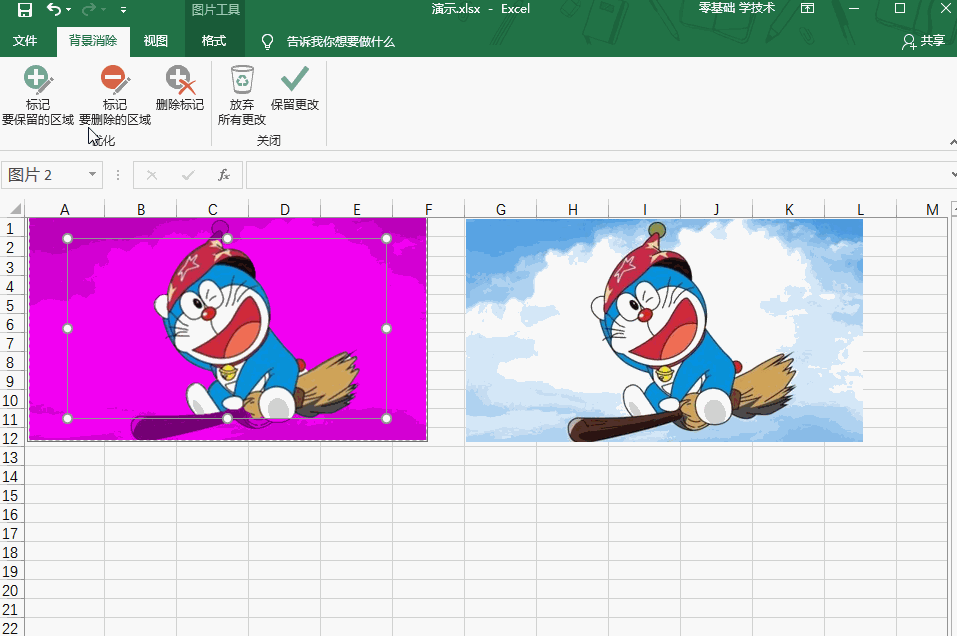Click the original Doraemon picture on right
The image size is (957, 636).
point(664,330)
